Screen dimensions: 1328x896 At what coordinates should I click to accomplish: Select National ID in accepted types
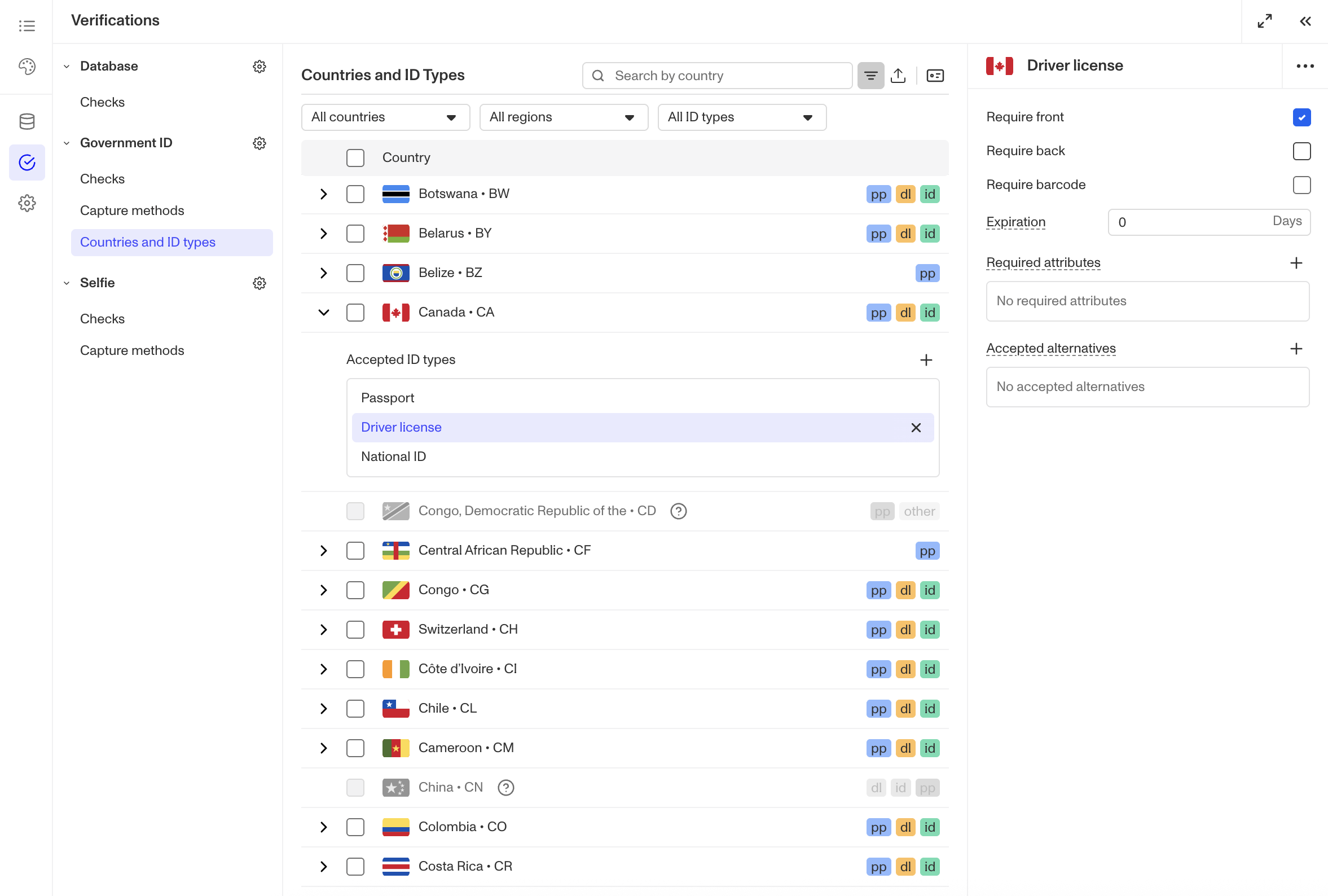[394, 456]
